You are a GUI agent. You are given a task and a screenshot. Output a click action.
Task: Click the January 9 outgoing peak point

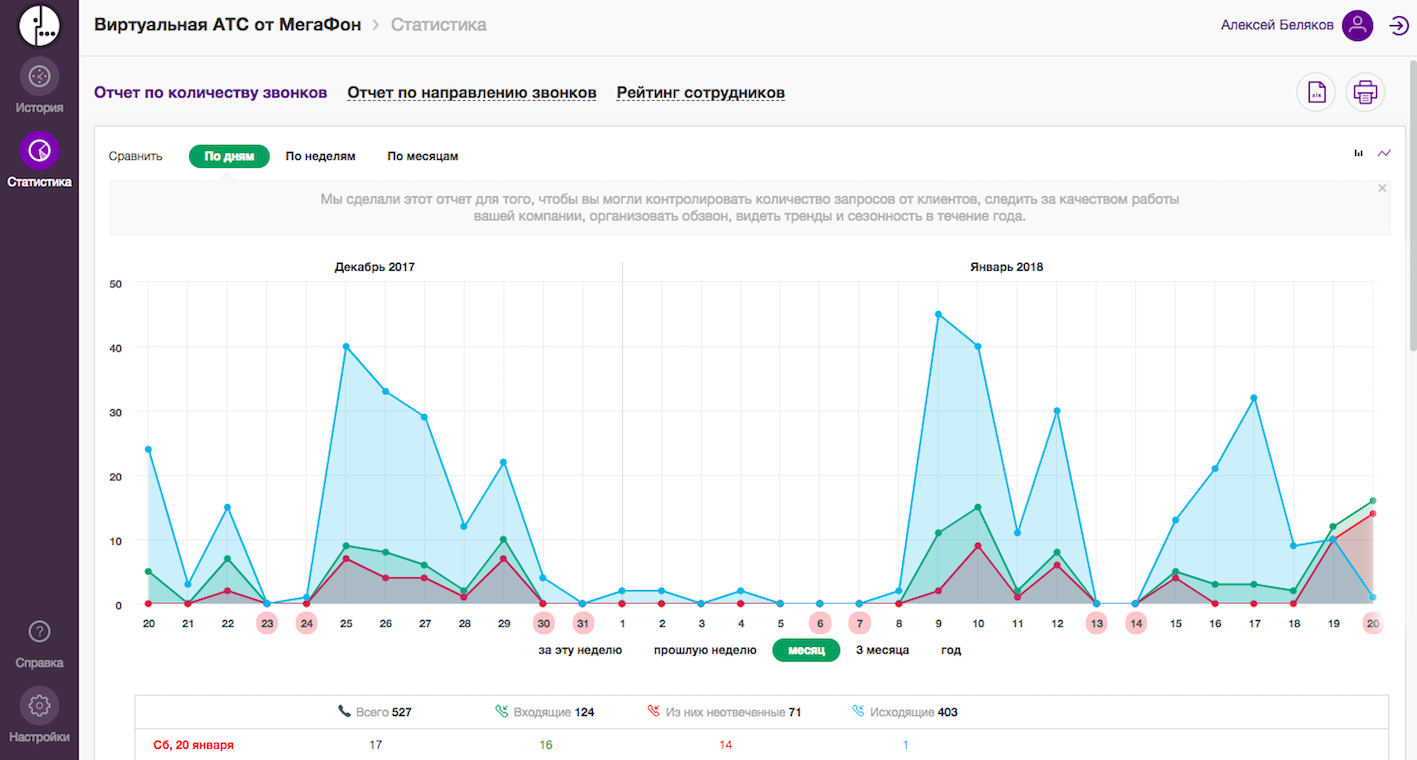[x=938, y=314]
